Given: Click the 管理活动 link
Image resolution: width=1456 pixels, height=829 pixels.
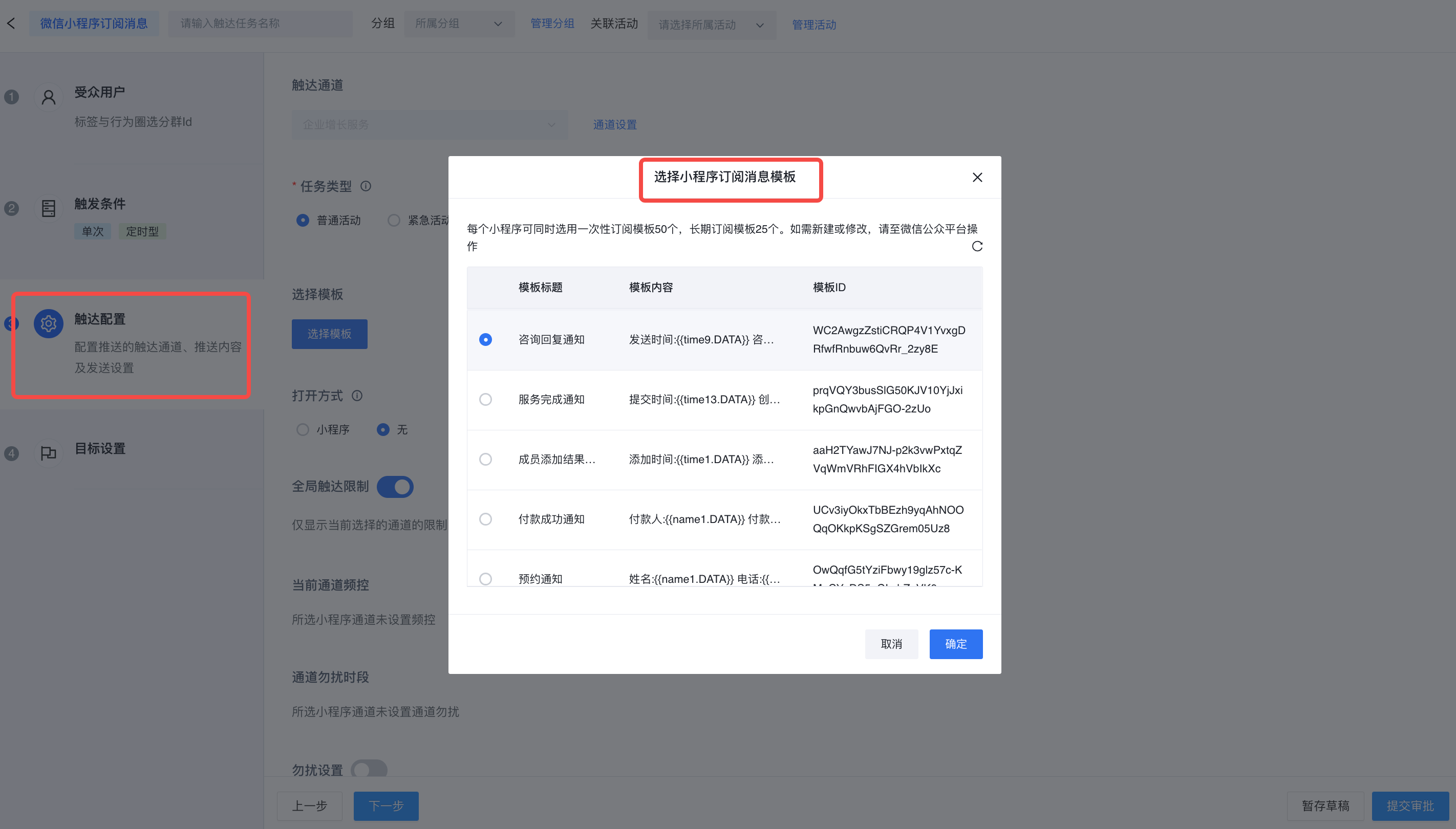Looking at the screenshot, I should [x=813, y=25].
